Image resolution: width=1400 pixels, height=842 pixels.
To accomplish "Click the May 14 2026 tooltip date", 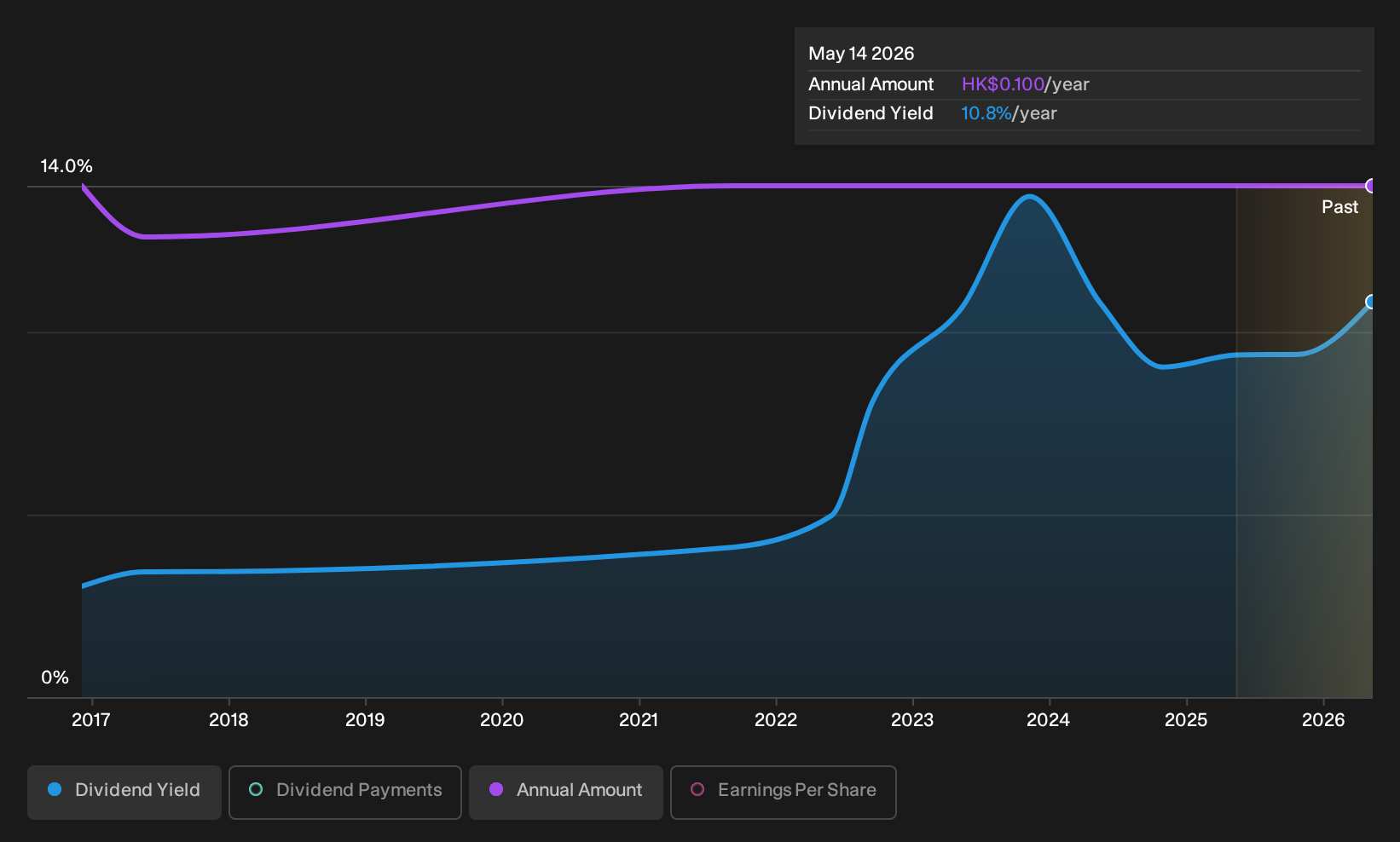I will (x=861, y=54).
